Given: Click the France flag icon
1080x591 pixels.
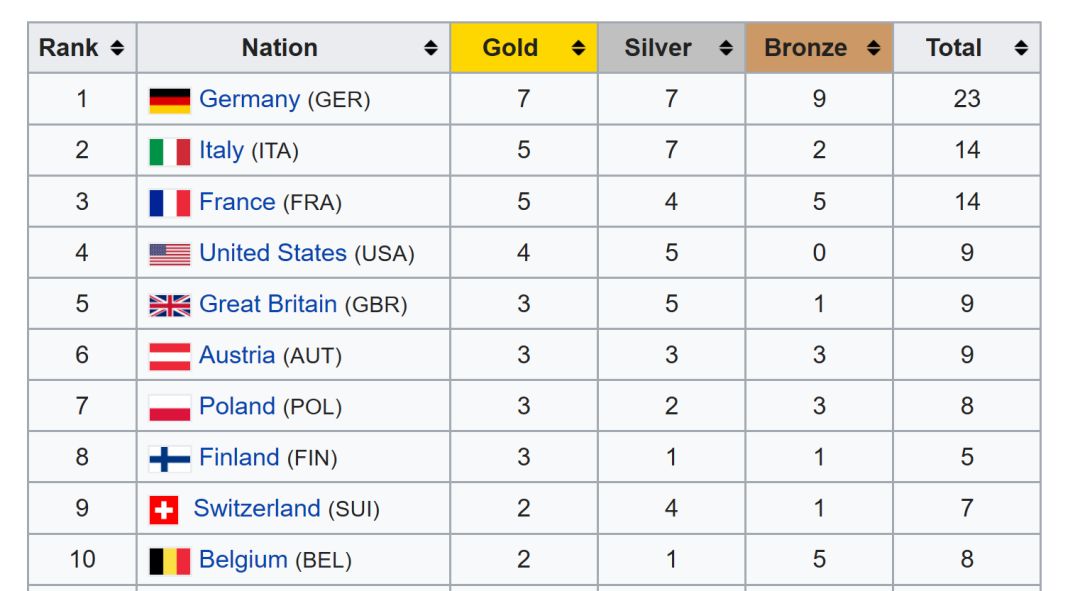Looking at the screenshot, I should (x=169, y=203).
